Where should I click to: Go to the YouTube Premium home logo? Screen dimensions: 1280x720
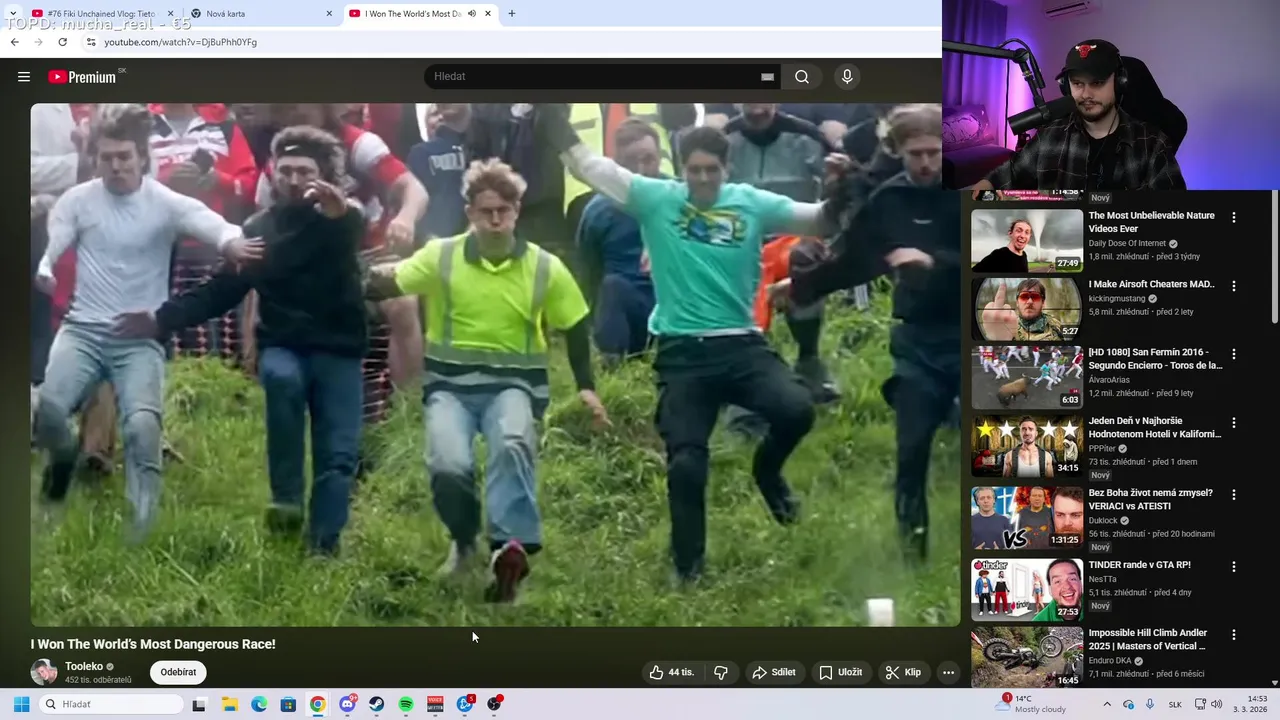pos(82,77)
